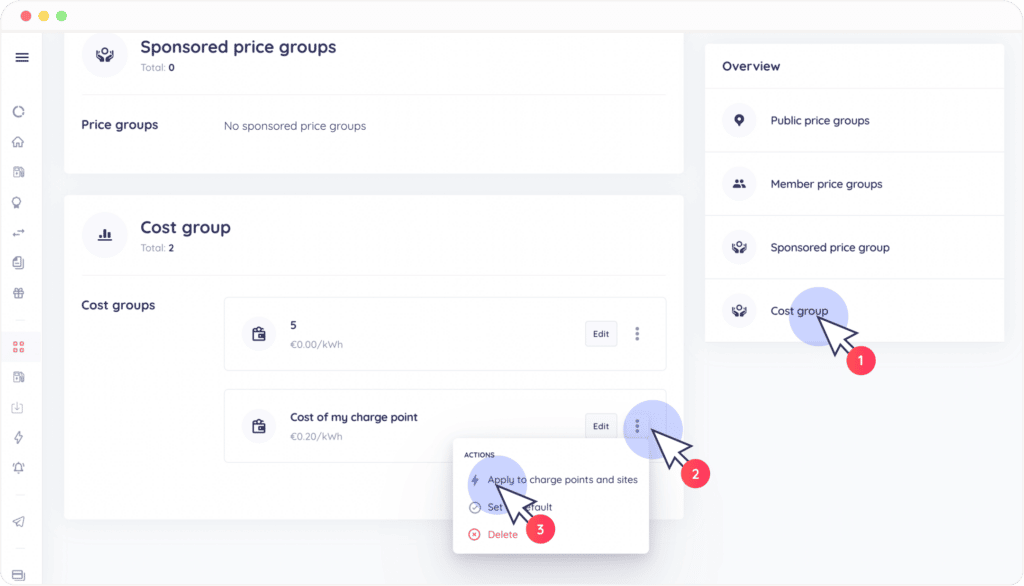Select the gift icon in sidebar
This screenshot has width=1024, height=586.
point(18,293)
